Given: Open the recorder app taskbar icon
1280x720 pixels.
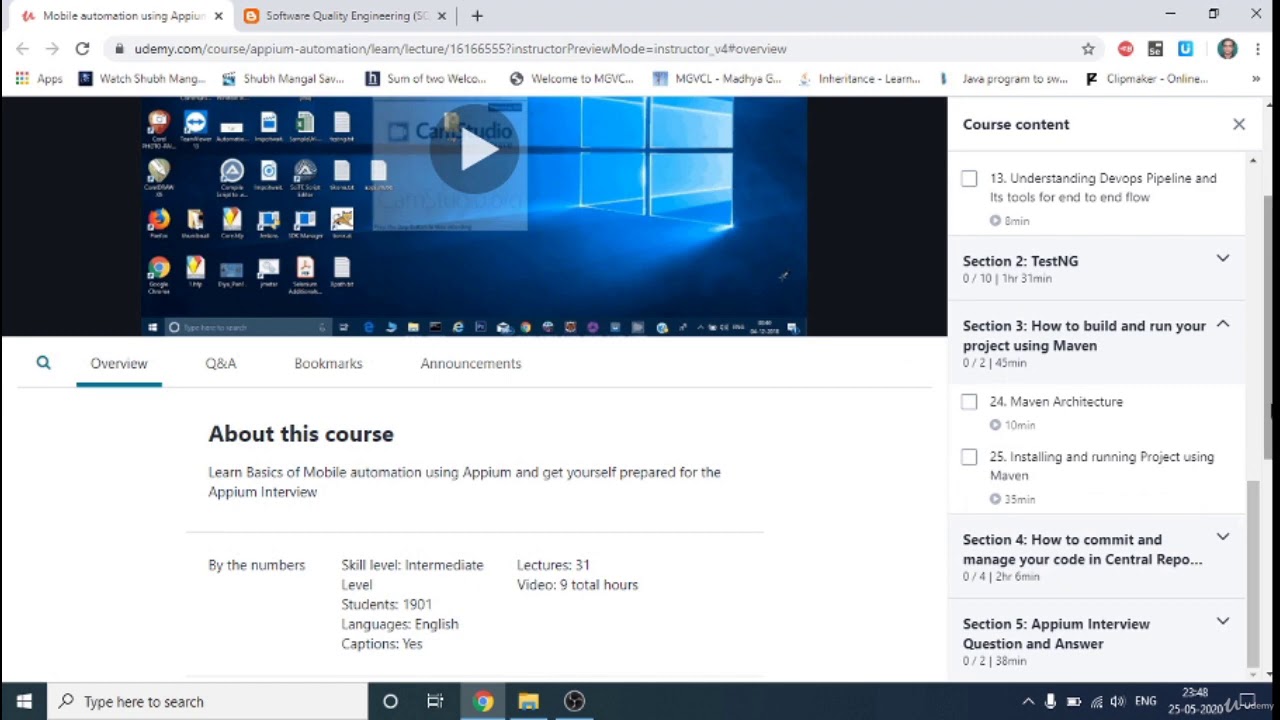Looking at the screenshot, I should click(574, 701).
